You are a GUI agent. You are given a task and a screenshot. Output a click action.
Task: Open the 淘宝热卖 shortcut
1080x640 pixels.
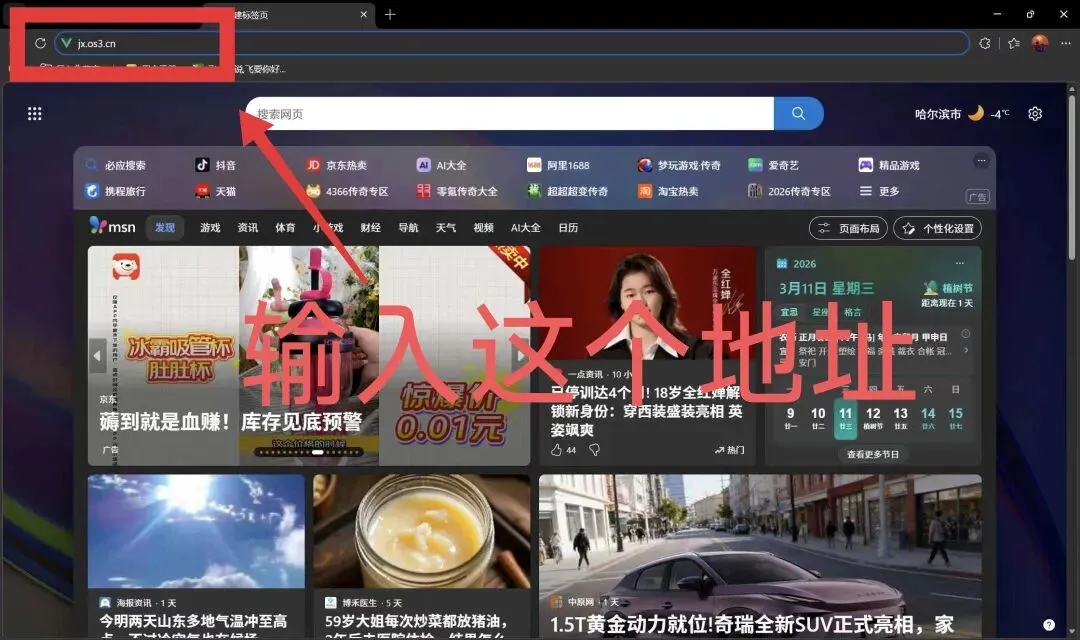(668, 191)
